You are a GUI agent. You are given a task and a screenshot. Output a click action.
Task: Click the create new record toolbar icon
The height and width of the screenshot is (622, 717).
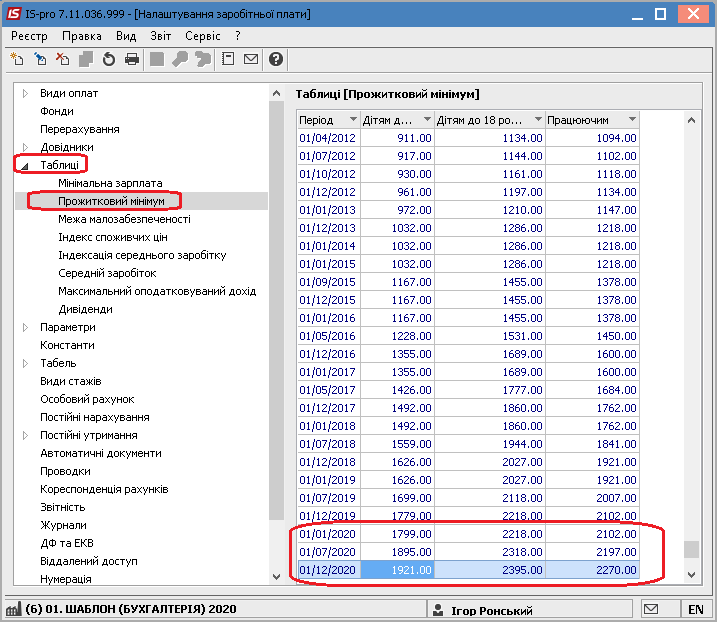click(17, 59)
